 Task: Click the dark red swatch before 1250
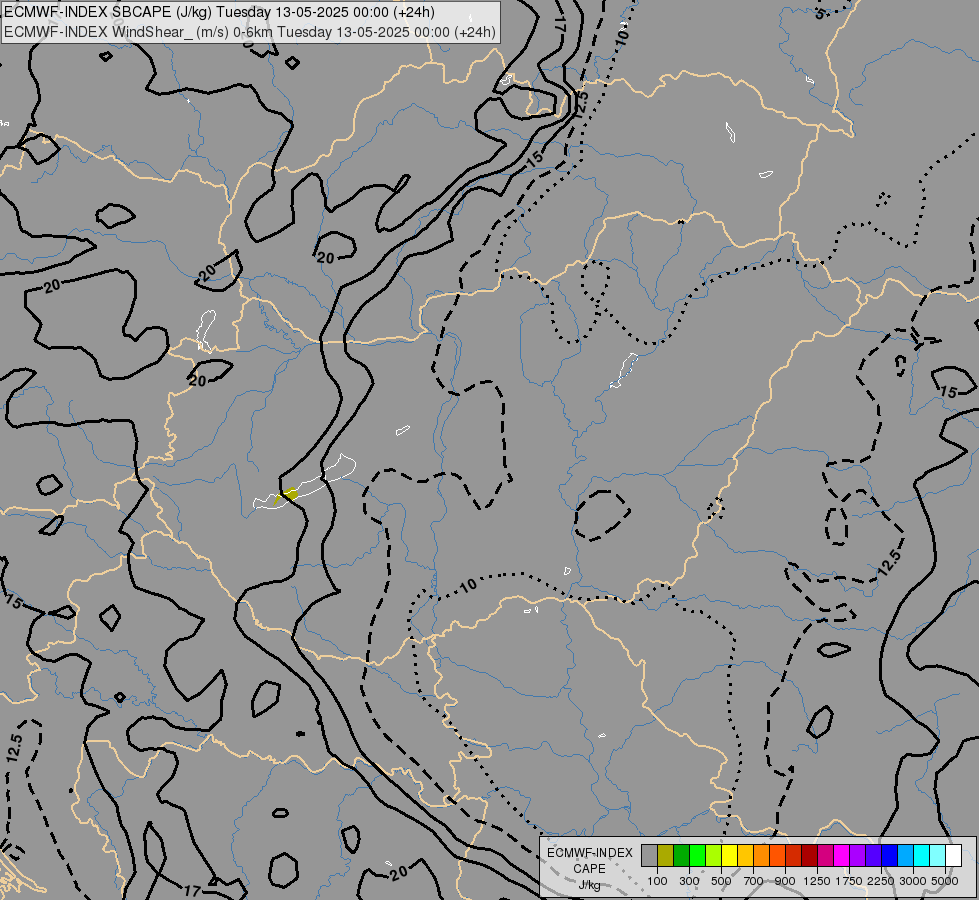810,856
